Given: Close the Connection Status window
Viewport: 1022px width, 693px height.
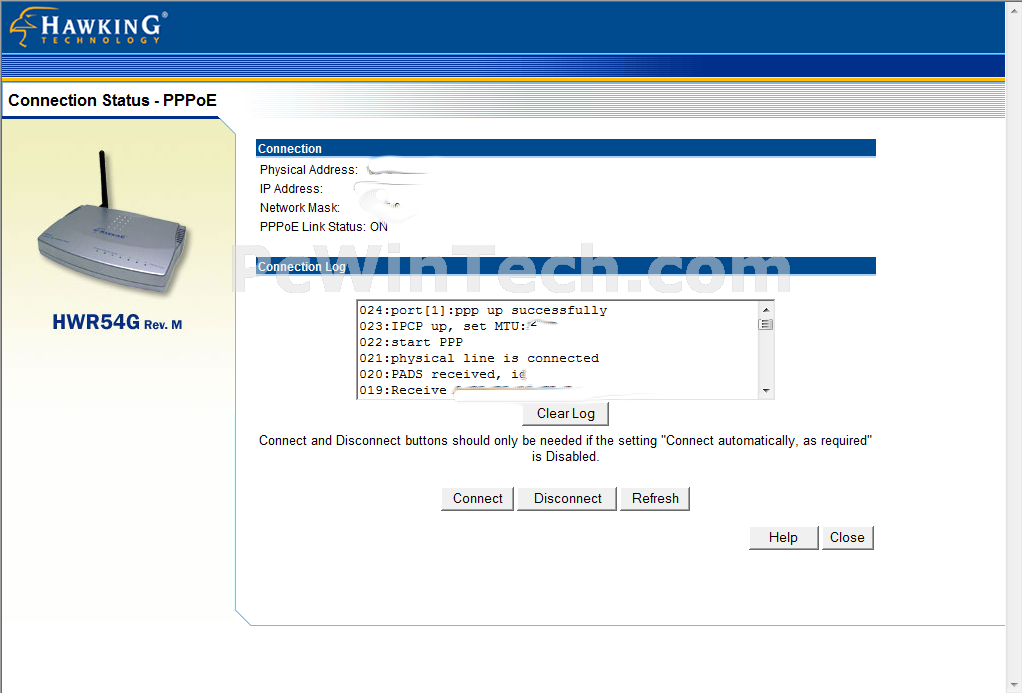Looking at the screenshot, I should coord(847,538).
